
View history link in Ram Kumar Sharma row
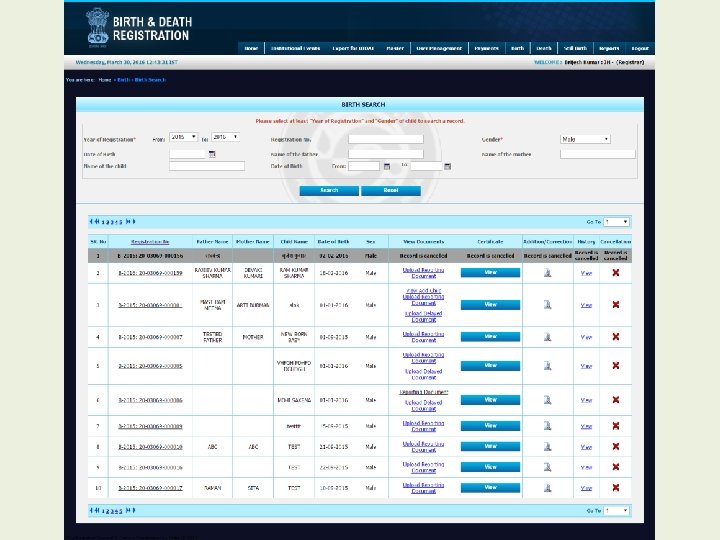[586, 273]
